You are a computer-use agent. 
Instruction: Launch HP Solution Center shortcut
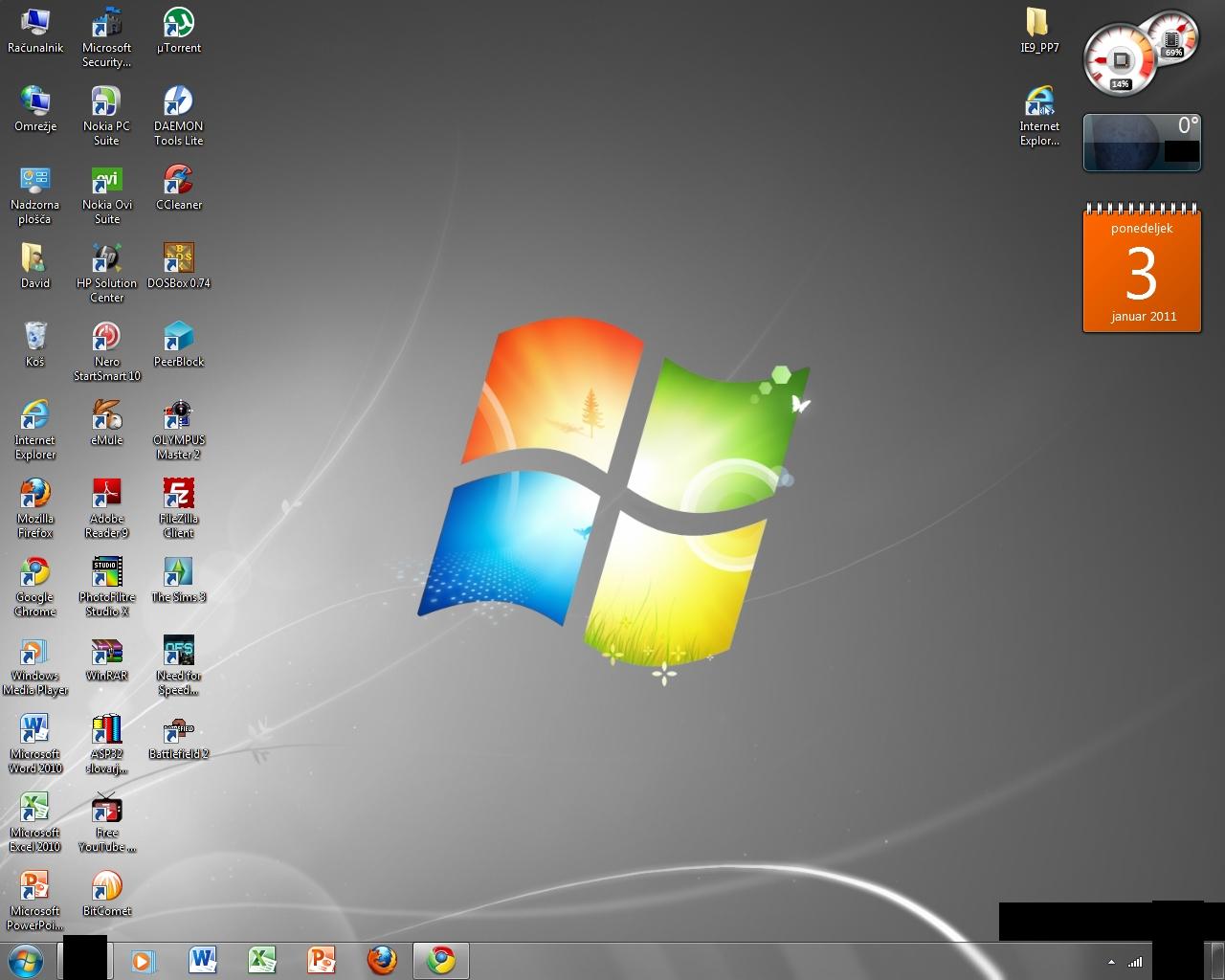click(x=106, y=274)
